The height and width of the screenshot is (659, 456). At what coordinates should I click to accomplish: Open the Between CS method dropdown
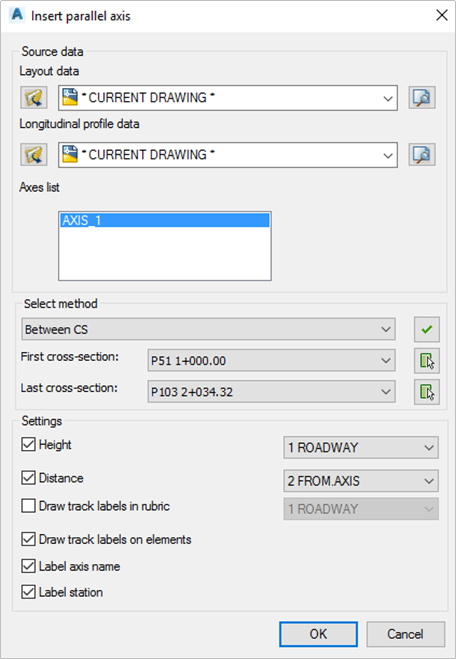(208, 329)
